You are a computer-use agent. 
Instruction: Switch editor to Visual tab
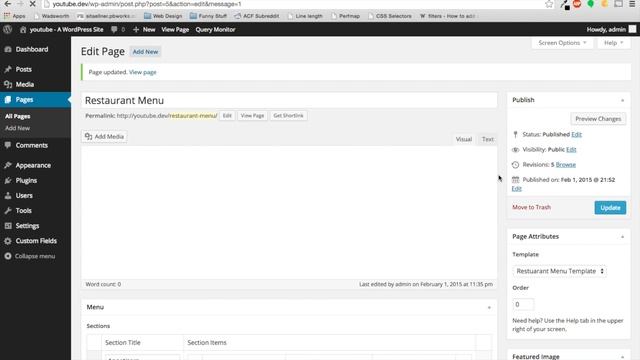pyautogui.click(x=464, y=139)
